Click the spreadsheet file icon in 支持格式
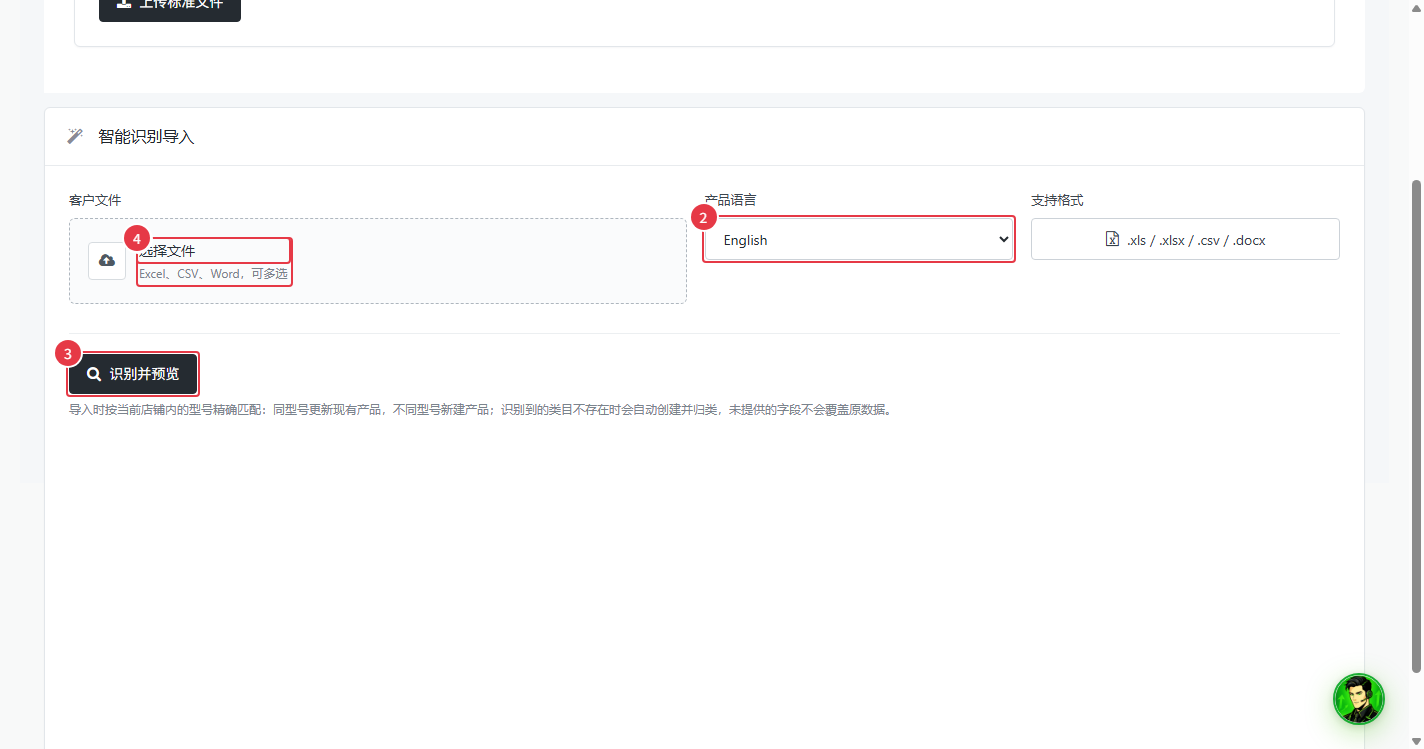The height and width of the screenshot is (749, 1424). pos(1112,240)
